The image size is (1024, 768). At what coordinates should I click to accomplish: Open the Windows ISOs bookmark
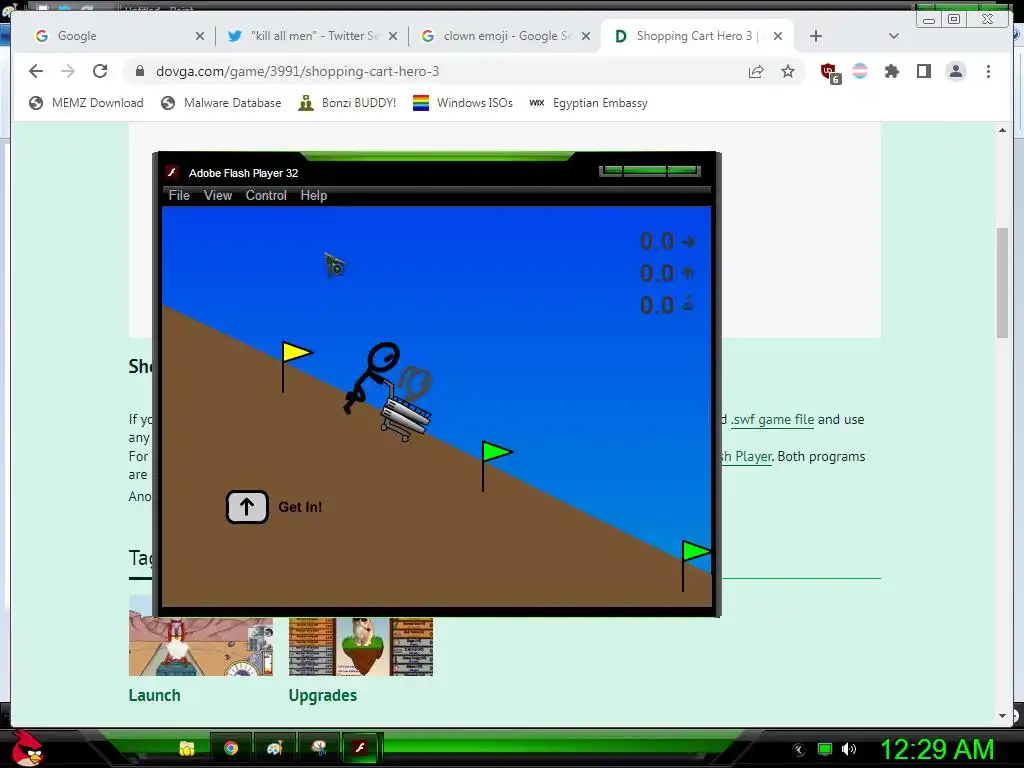[x=463, y=103]
